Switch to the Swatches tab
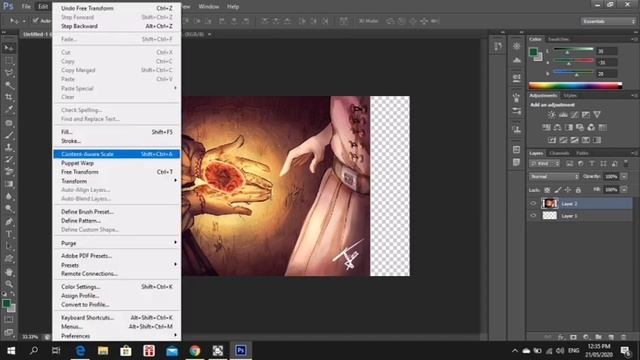 tap(558, 39)
